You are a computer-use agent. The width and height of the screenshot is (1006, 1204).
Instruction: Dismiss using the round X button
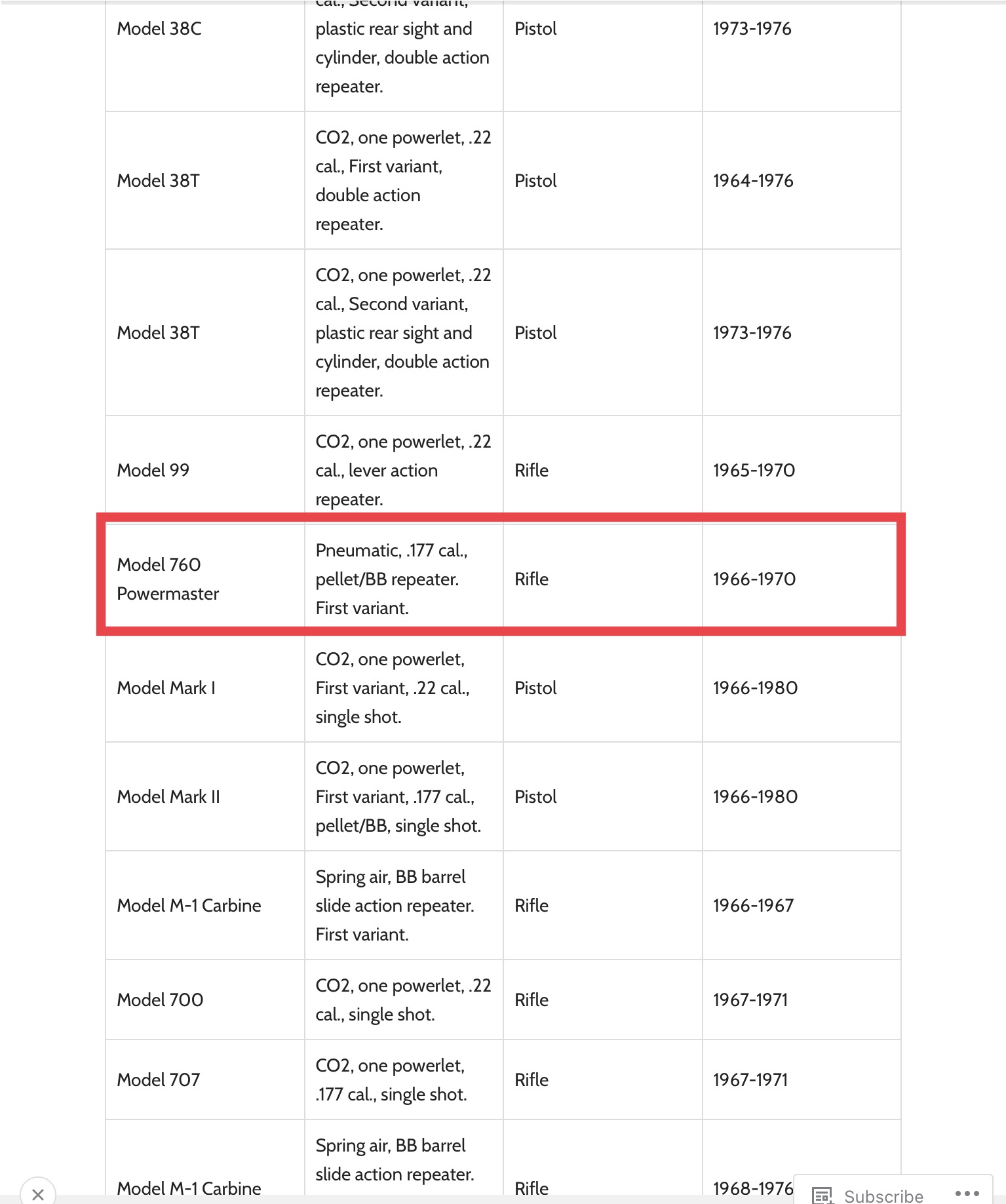pos(38,1194)
